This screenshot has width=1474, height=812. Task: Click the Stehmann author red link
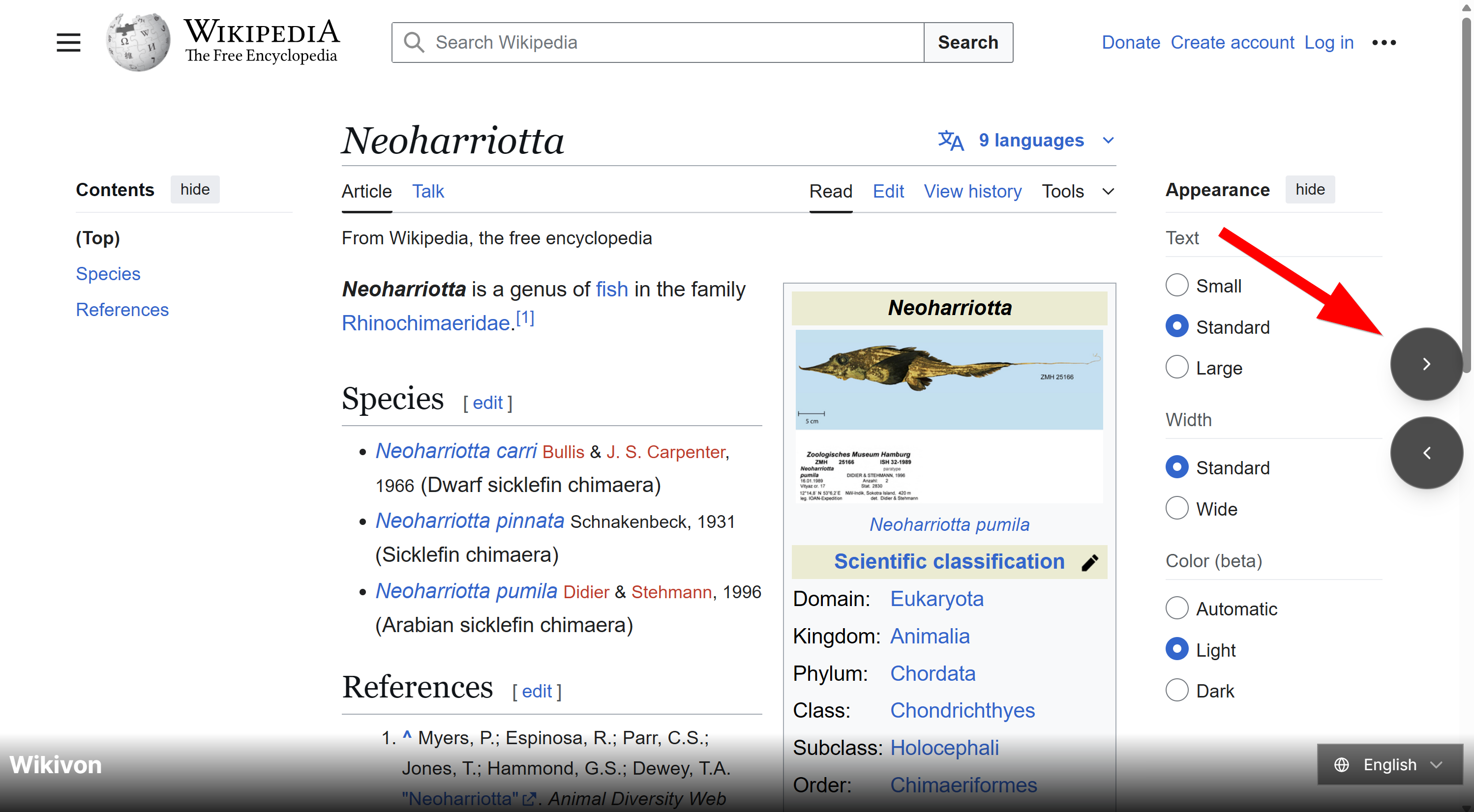coord(671,592)
